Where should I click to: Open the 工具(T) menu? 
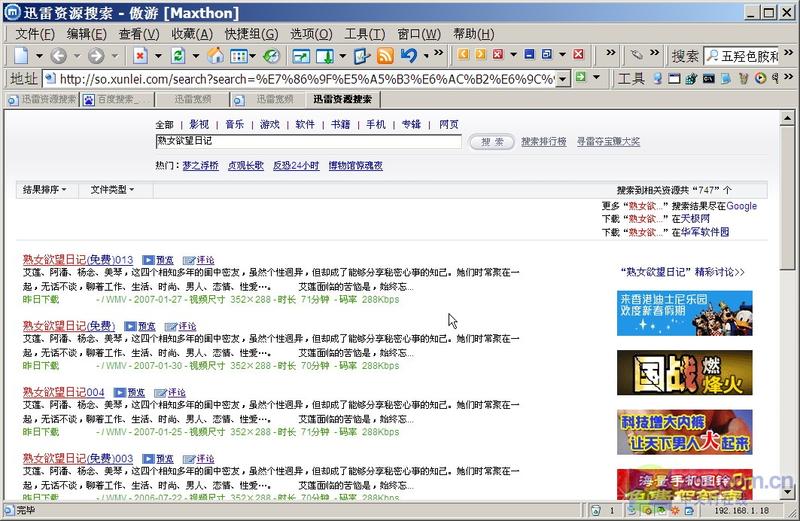[x=364, y=34]
